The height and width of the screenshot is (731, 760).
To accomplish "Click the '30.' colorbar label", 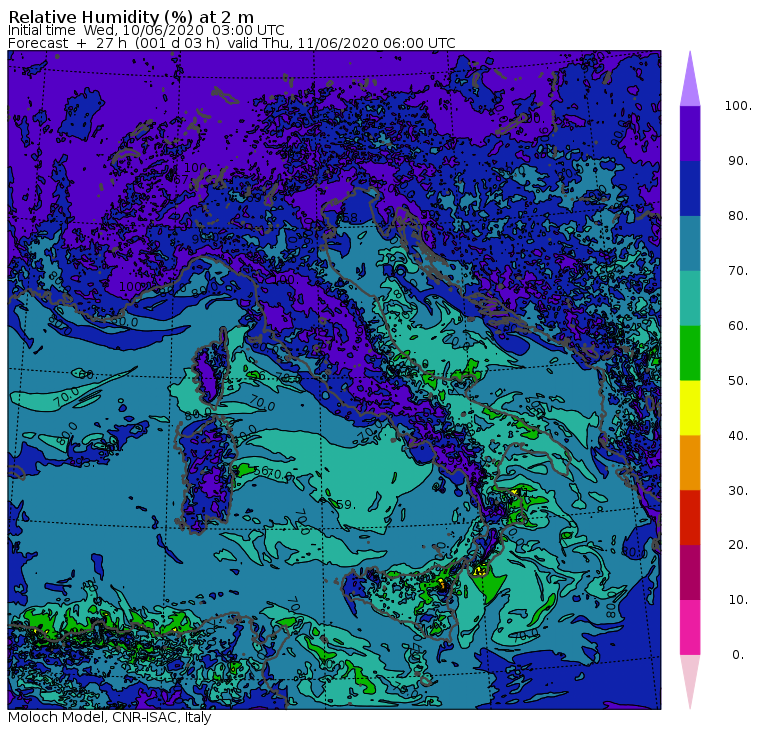I will 739,491.
